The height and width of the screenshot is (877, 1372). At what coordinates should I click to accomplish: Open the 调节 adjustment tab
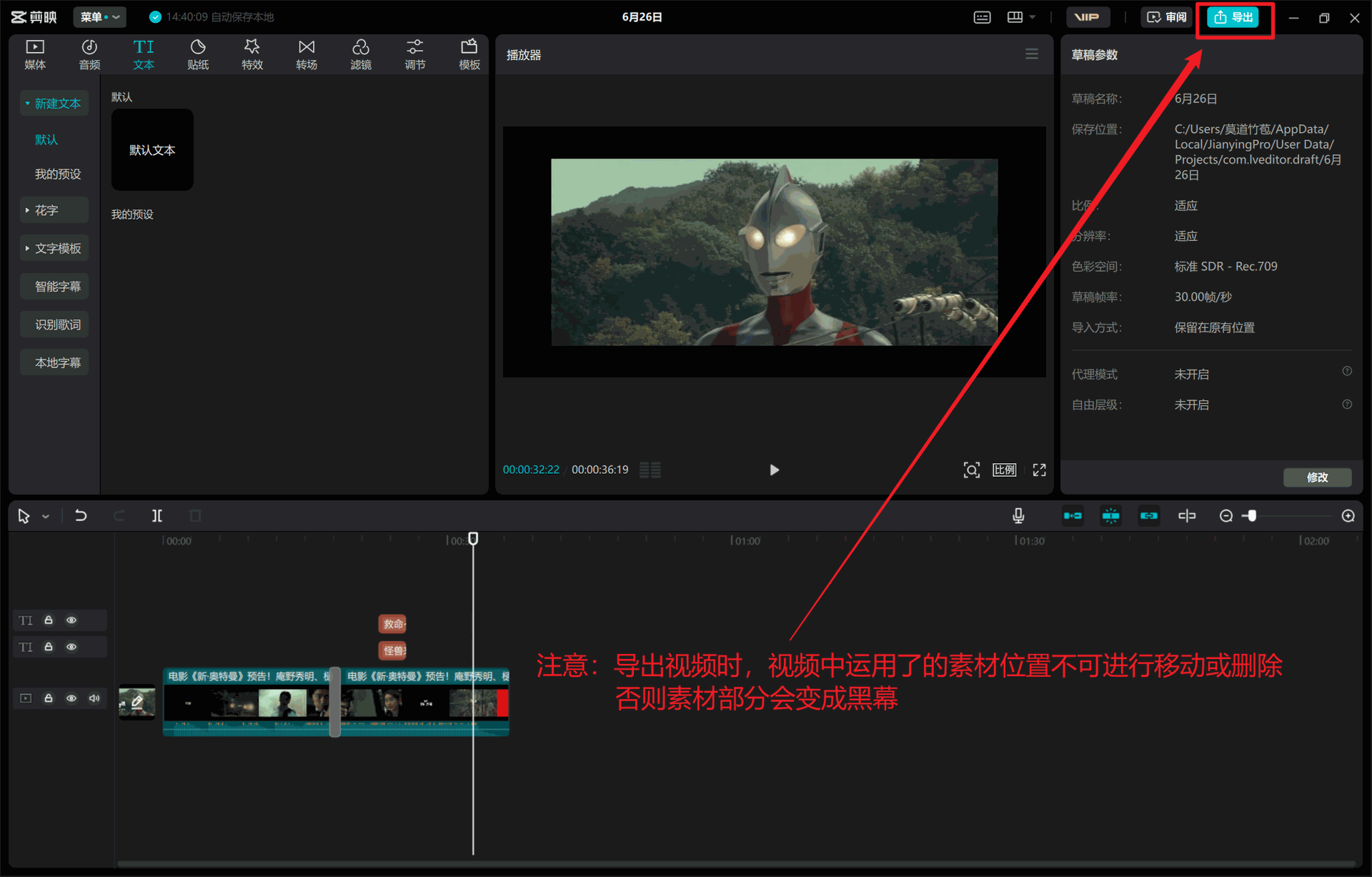click(415, 54)
